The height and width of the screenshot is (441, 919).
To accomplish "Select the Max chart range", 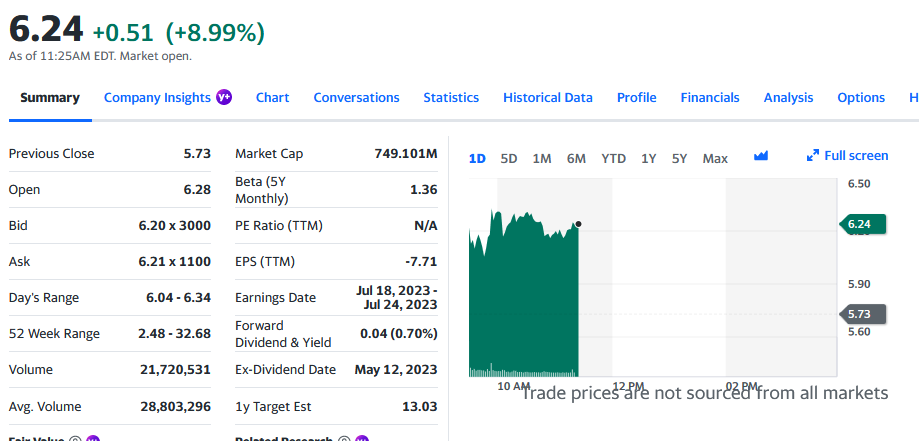I will pos(715,158).
